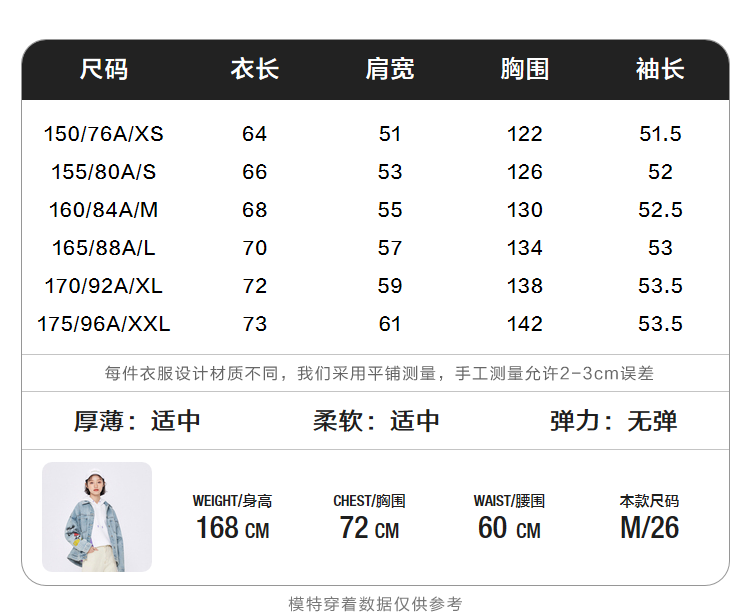
Task: Click the 175/96A/XXL size row label
Action: click(x=104, y=324)
